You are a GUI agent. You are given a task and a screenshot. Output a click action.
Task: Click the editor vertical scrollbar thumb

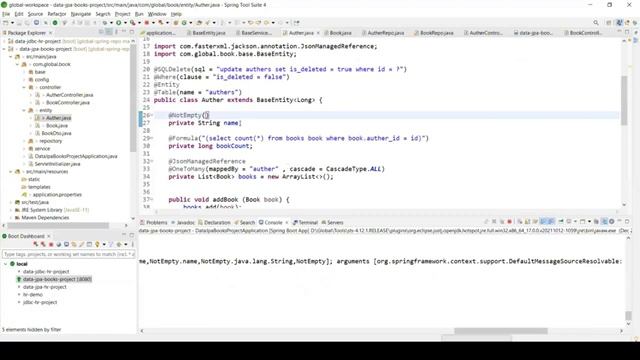point(624,100)
